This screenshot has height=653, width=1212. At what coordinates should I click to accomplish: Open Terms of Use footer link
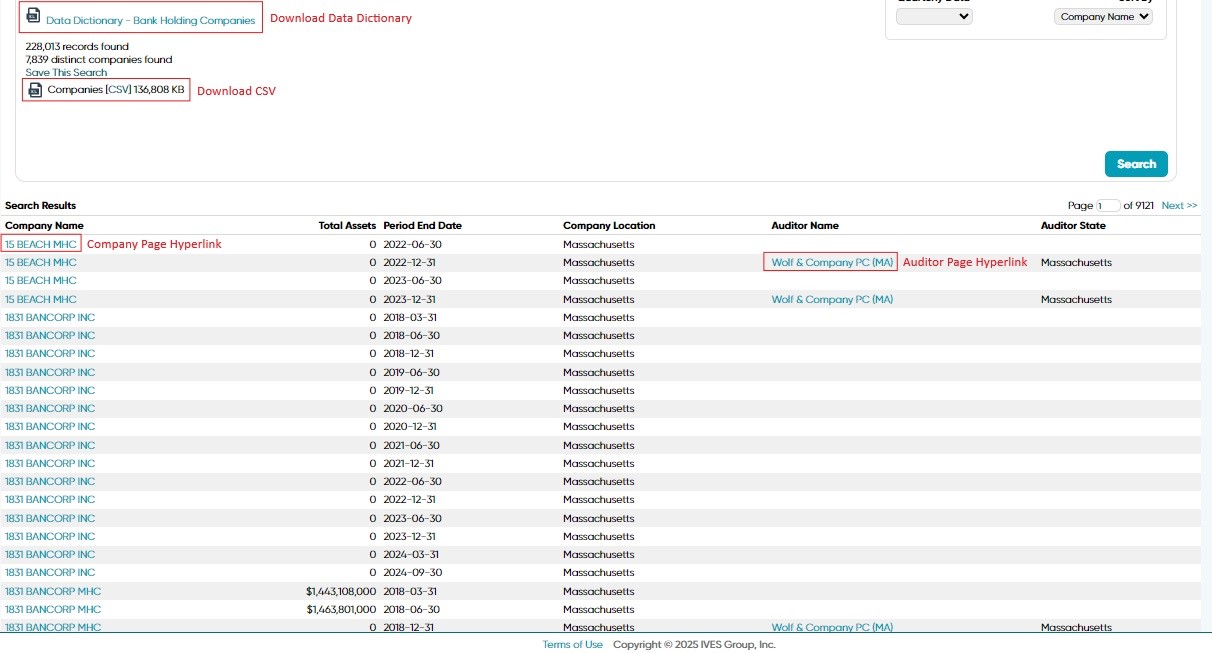click(573, 645)
